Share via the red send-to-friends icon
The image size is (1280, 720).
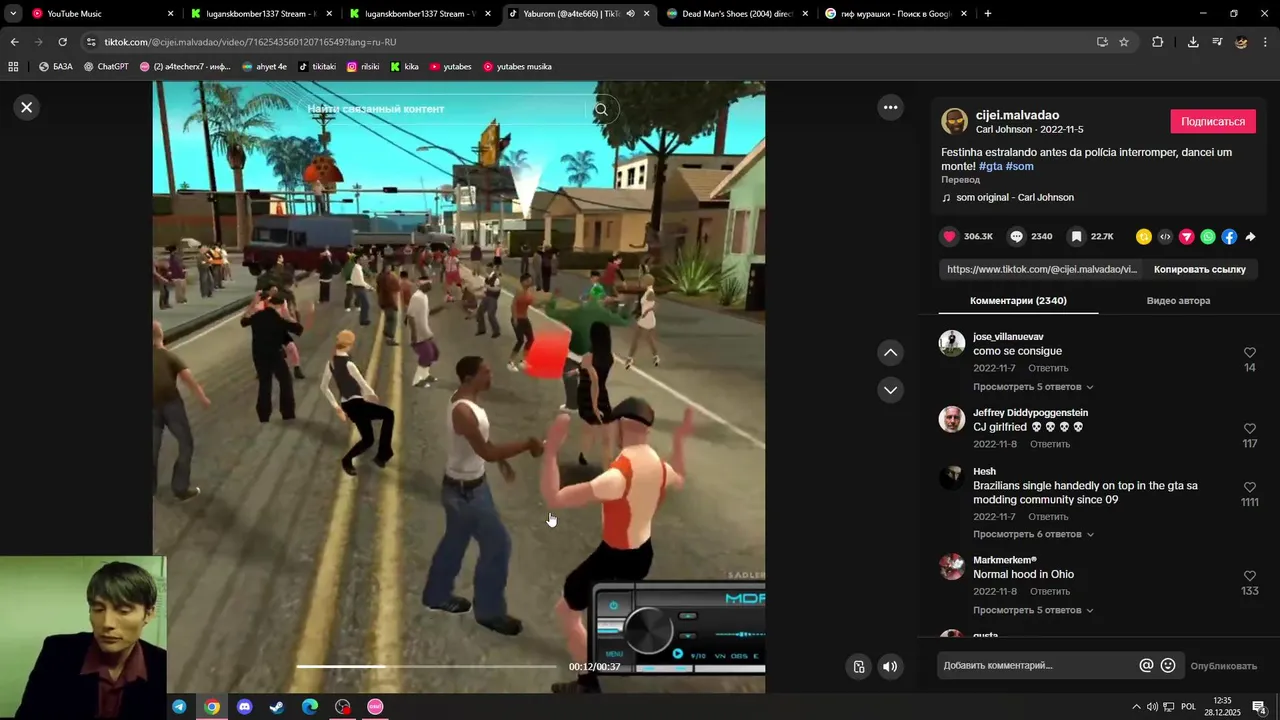[1187, 237]
